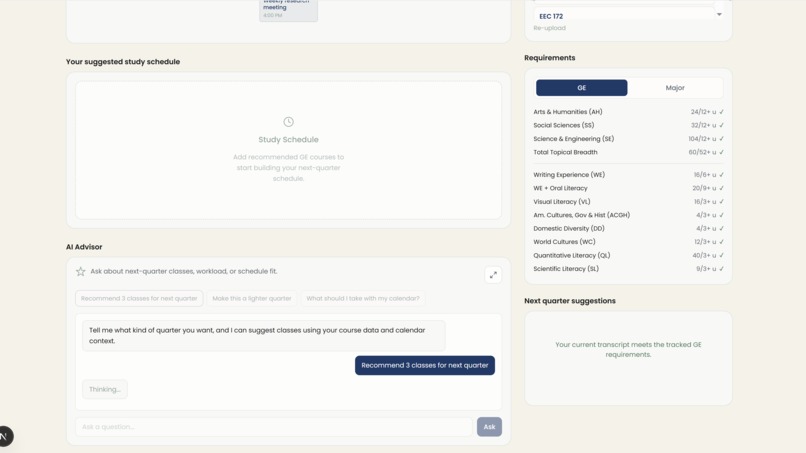Switch to the Major requirements tab

pyautogui.click(x=675, y=88)
